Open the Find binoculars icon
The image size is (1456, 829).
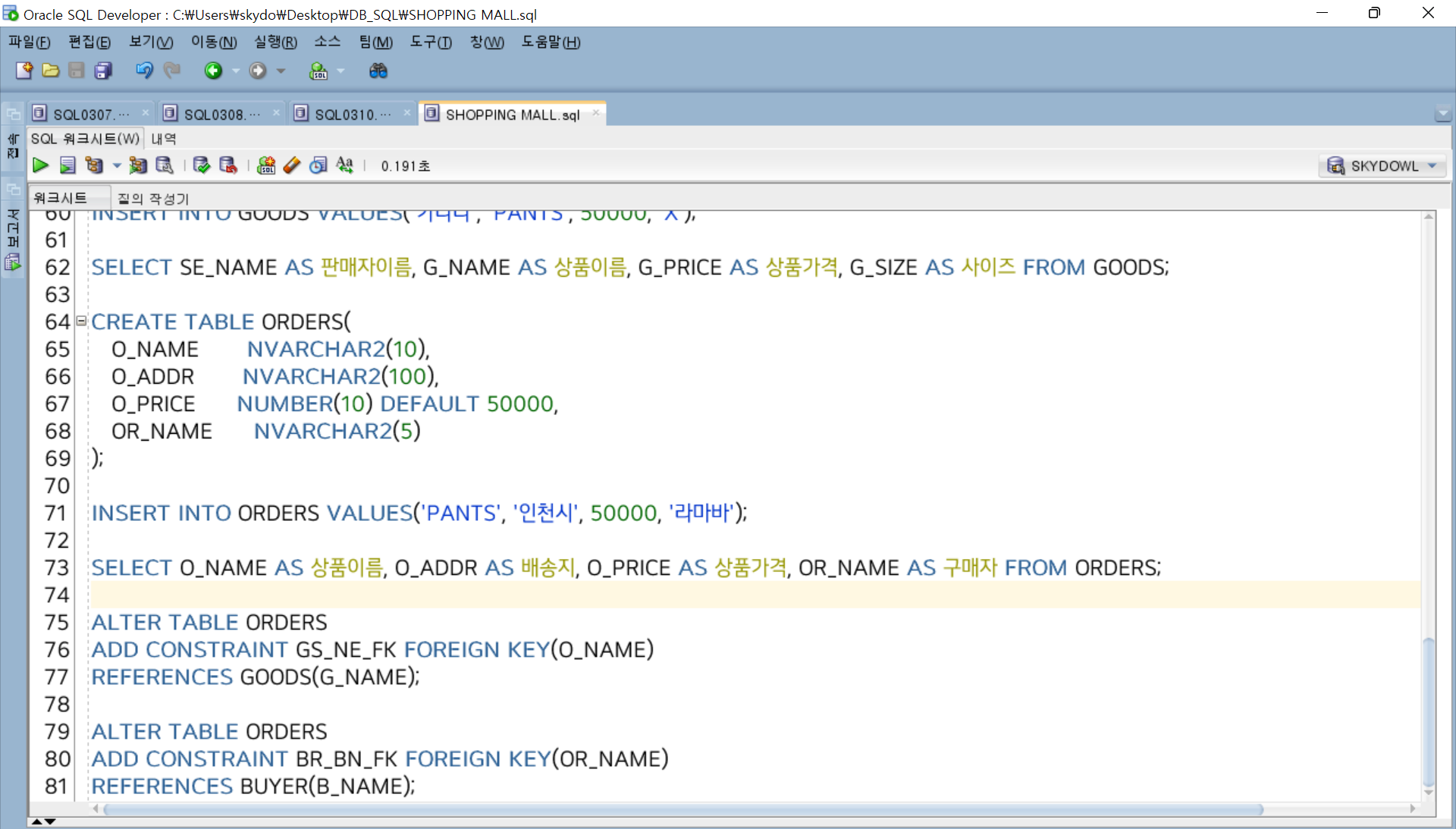pos(378,71)
